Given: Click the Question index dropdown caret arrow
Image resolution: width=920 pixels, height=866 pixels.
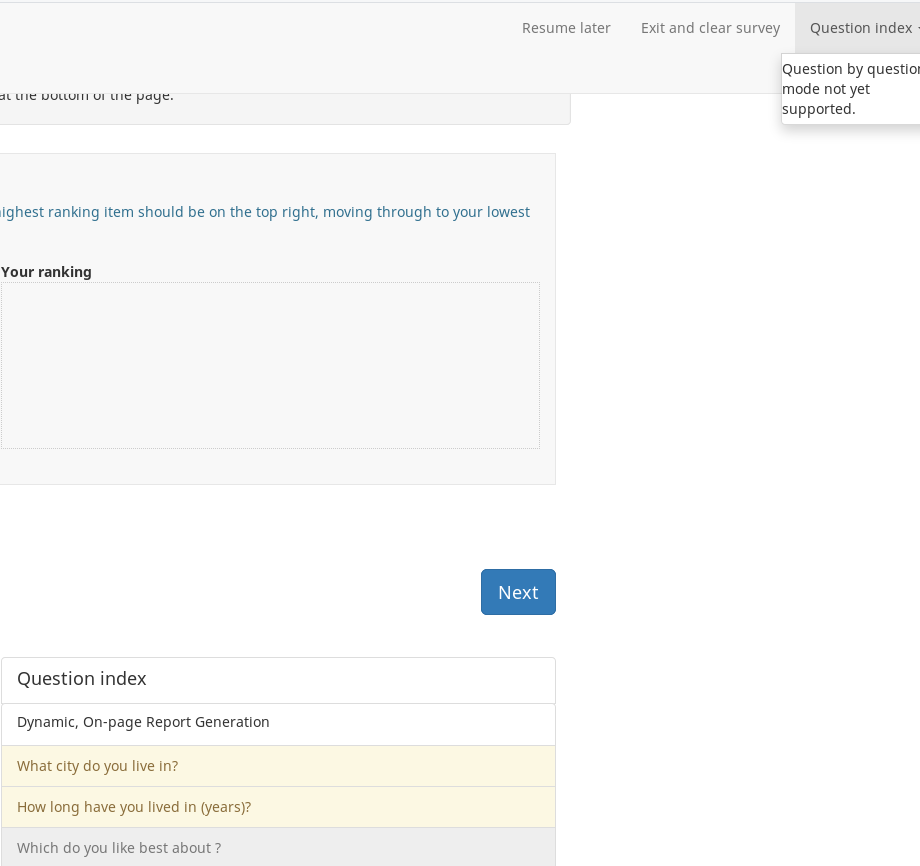Looking at the screenshot, I should 917,29.
